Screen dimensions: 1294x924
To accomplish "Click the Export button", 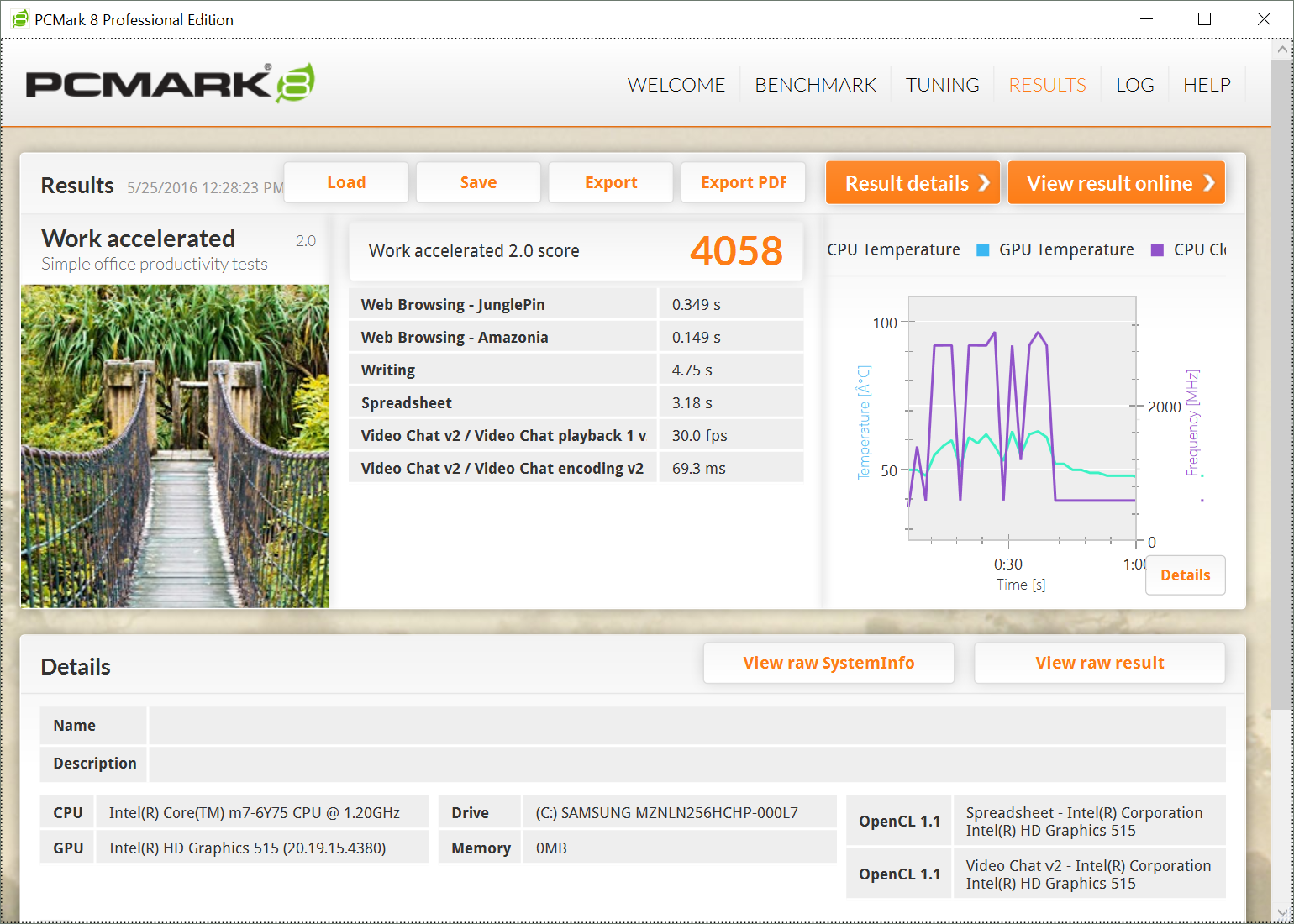I will (611, 182).
